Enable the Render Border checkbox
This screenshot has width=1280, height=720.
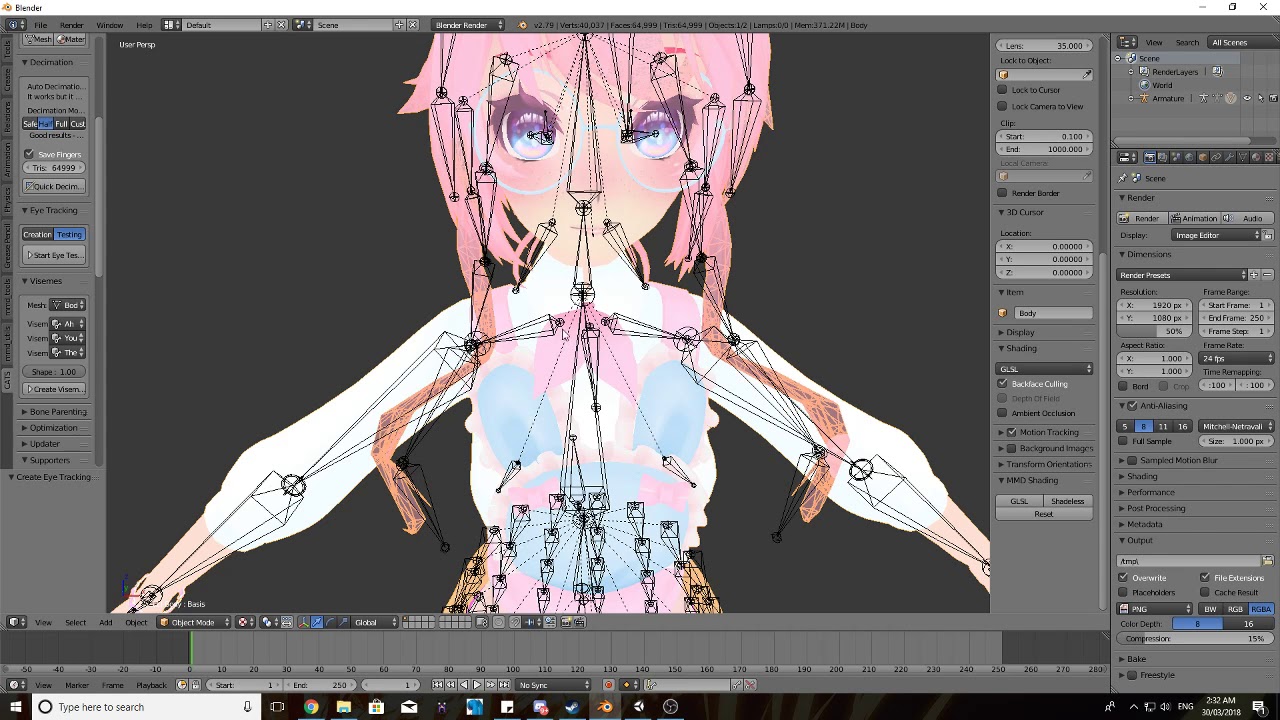(x=1003, y=193)
